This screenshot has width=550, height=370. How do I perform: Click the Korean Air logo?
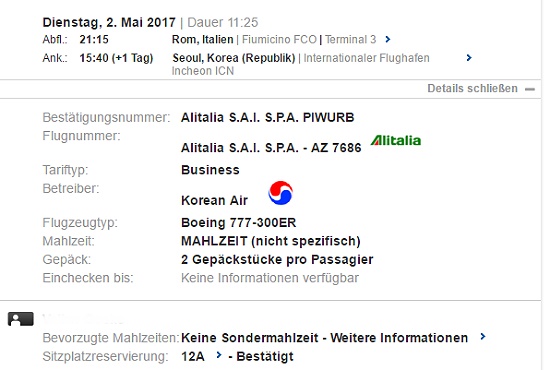coord(281,193)
